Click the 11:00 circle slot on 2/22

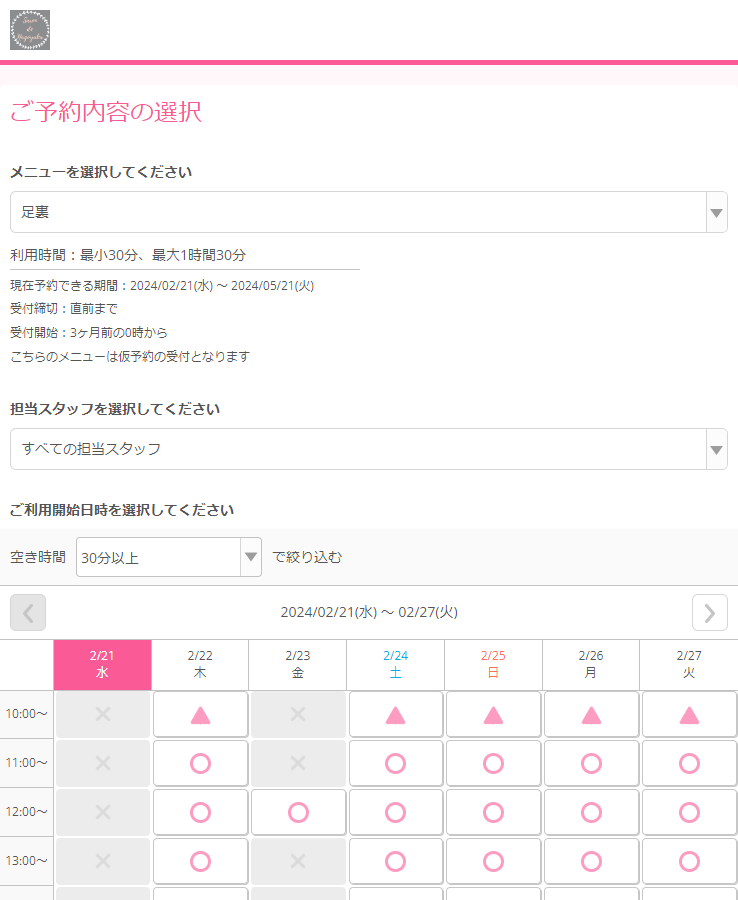200,763
